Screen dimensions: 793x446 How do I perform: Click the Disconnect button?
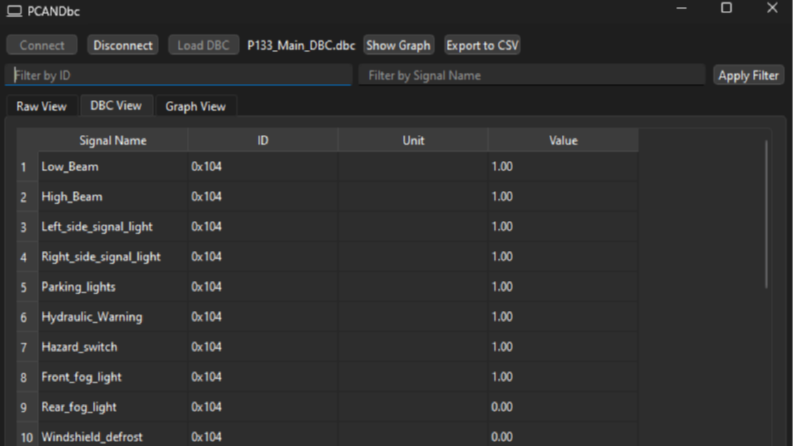click(x=123, y=45)
